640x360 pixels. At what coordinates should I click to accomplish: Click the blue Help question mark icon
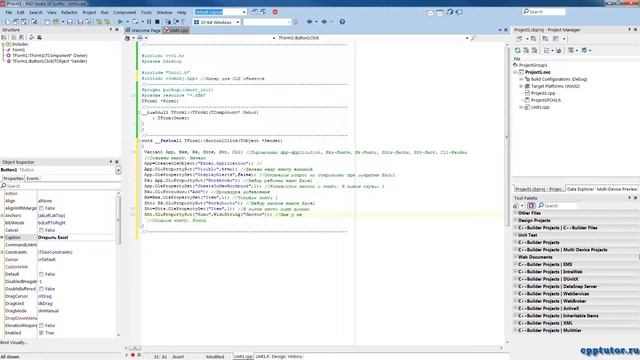click(x=342, y=22)
